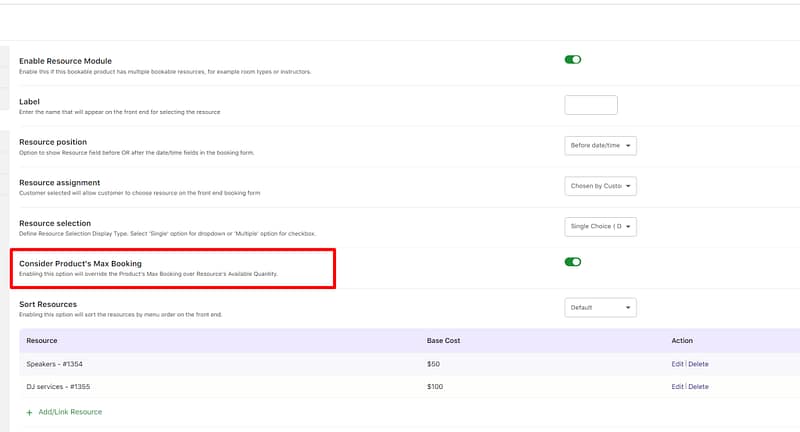Click the $100 base cost cell
This screenshot has width=800, height=432.
(x=436, y=386)
